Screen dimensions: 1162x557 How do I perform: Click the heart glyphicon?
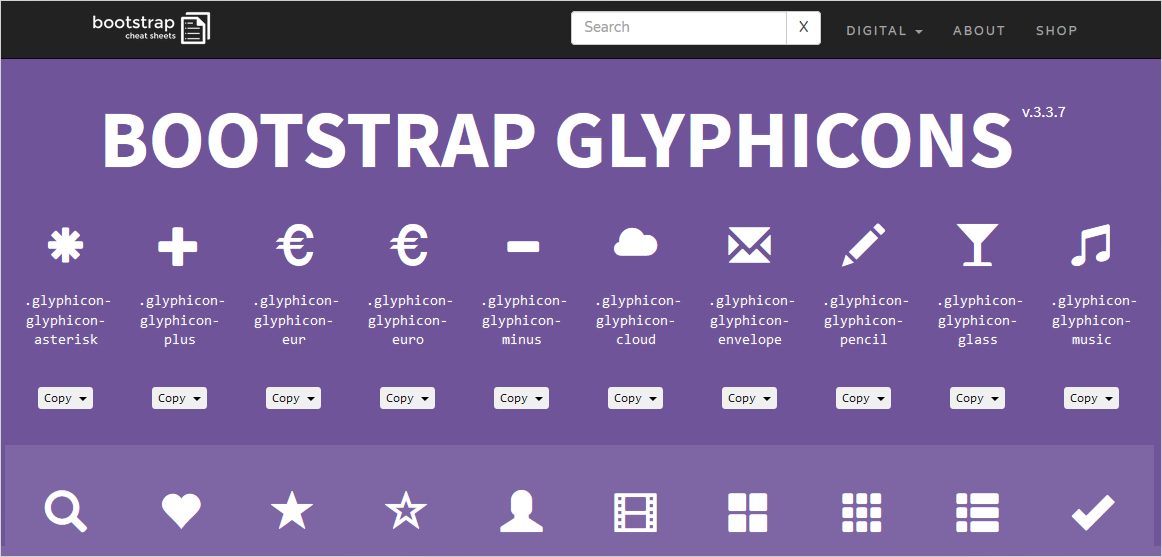pos(181,512)
